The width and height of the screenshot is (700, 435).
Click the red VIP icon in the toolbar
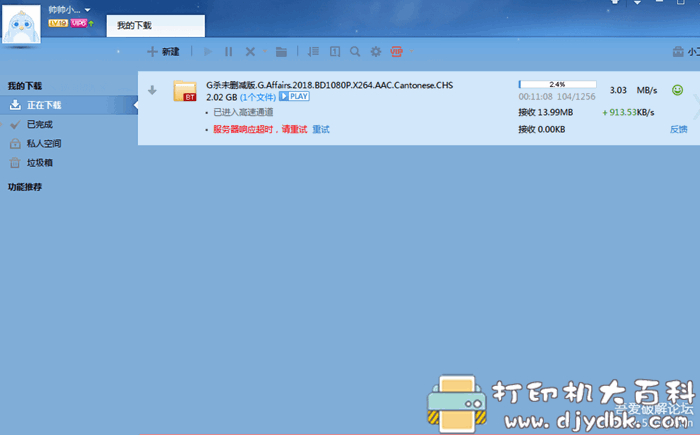(396, 52)
